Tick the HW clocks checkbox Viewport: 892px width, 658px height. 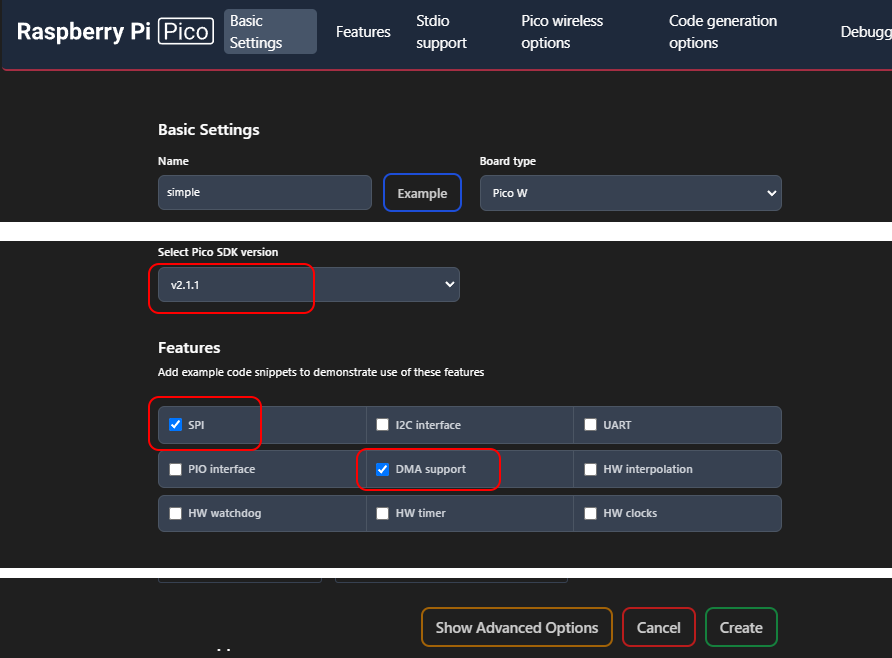coord(590,513)
